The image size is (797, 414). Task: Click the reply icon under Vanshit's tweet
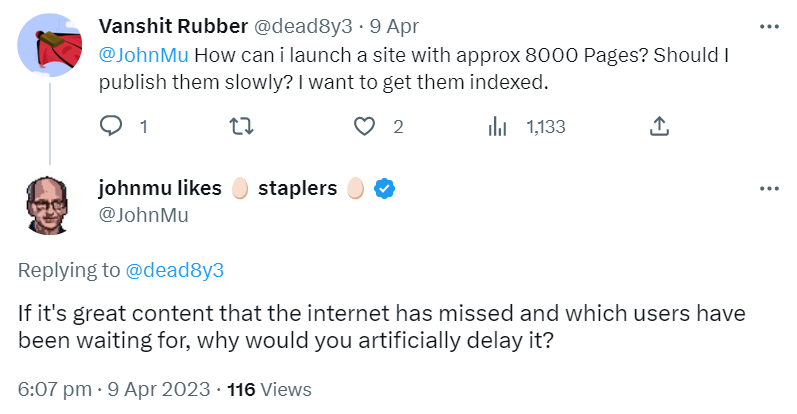tap(113, 127)
